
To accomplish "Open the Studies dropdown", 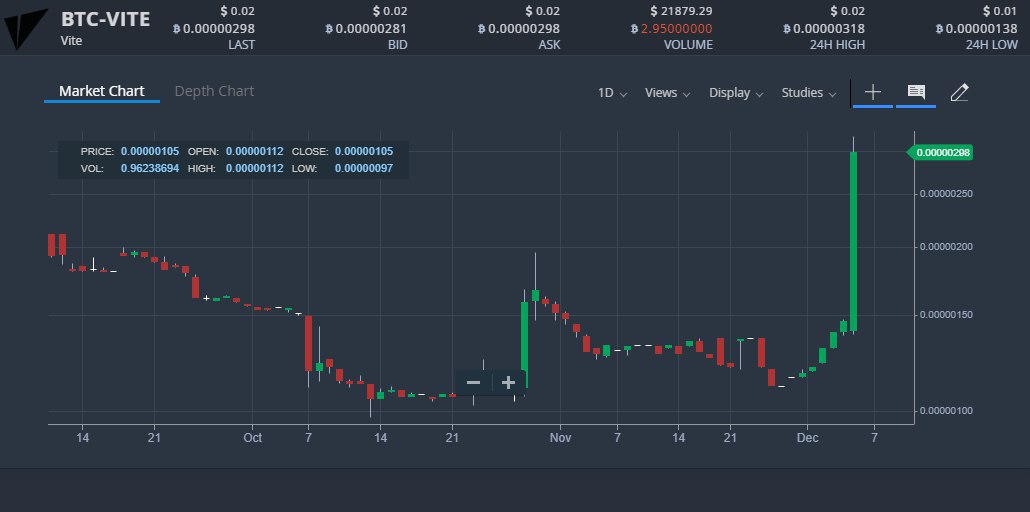I will (809, 93).
